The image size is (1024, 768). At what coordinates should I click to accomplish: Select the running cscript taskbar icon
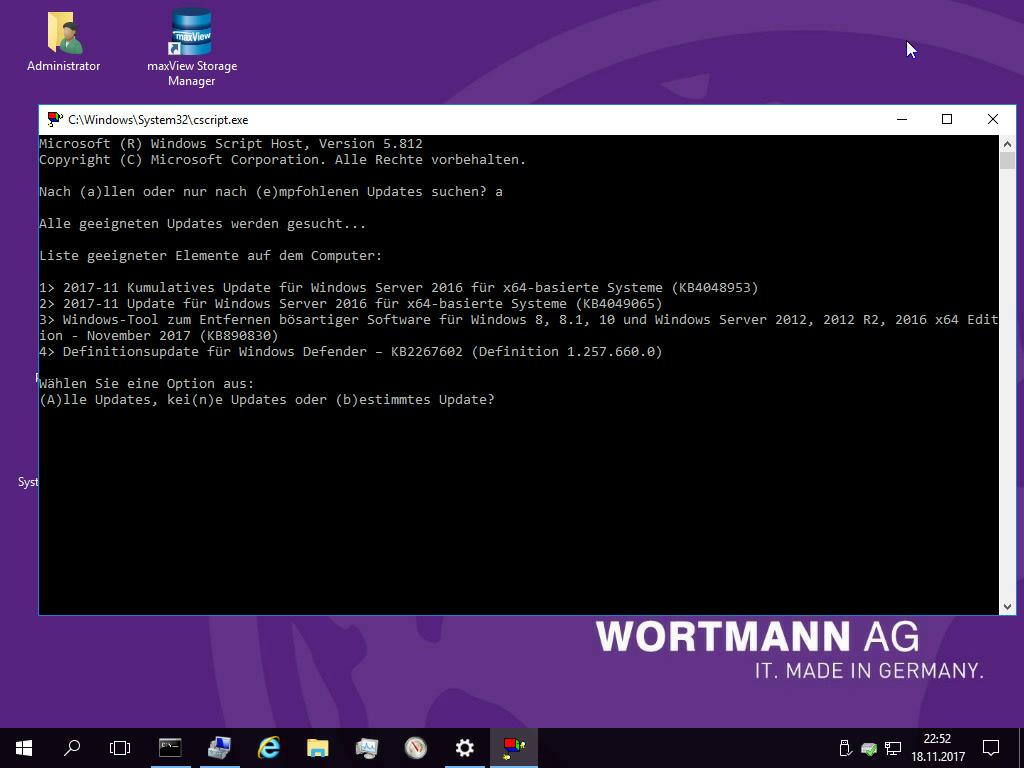click(514, 747)
